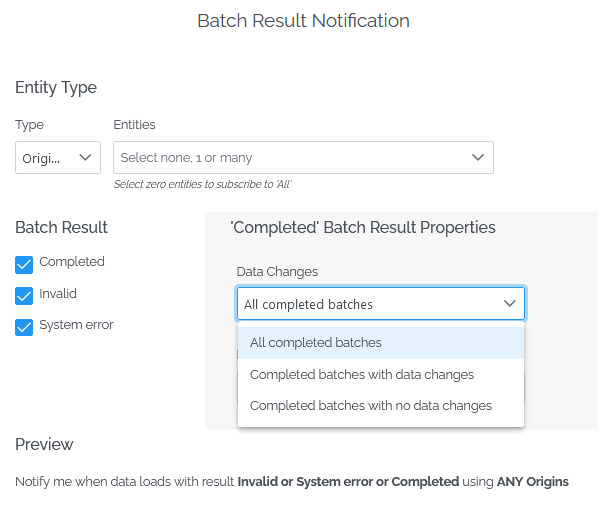Collapse the Data Changes dropdown box
The width and height of the screenshot is (601, 510).
coord(381,303)
